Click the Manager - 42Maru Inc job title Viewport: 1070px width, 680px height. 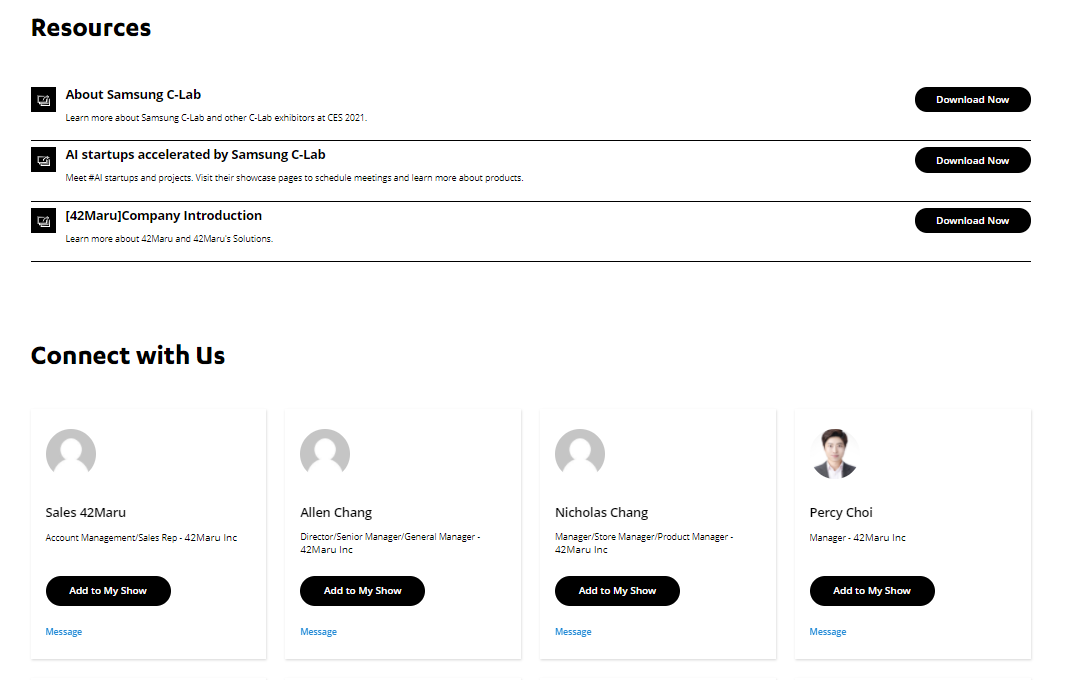click(x=857, y=538)
